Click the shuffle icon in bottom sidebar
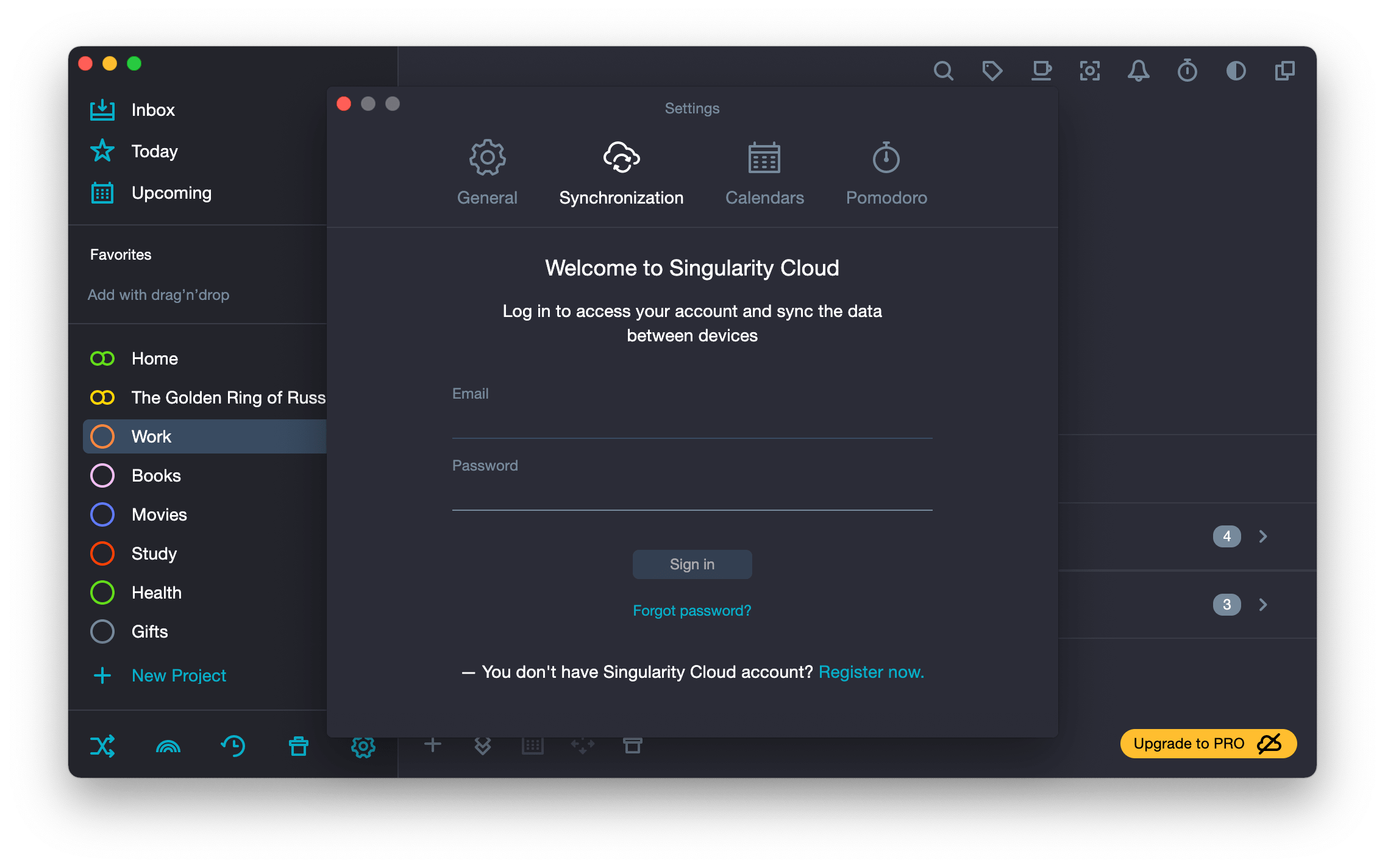Viewport: 1385px width, 868px height. coord(102,746)
